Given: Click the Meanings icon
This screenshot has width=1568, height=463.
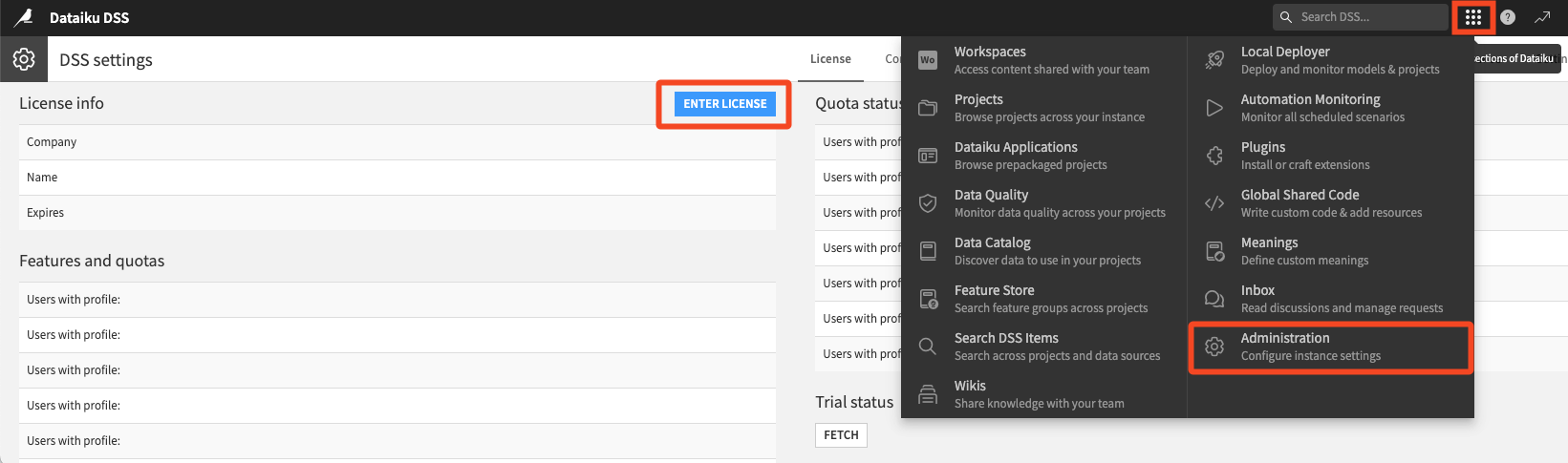Looking at the screenshot, I should click(1214, 251).
